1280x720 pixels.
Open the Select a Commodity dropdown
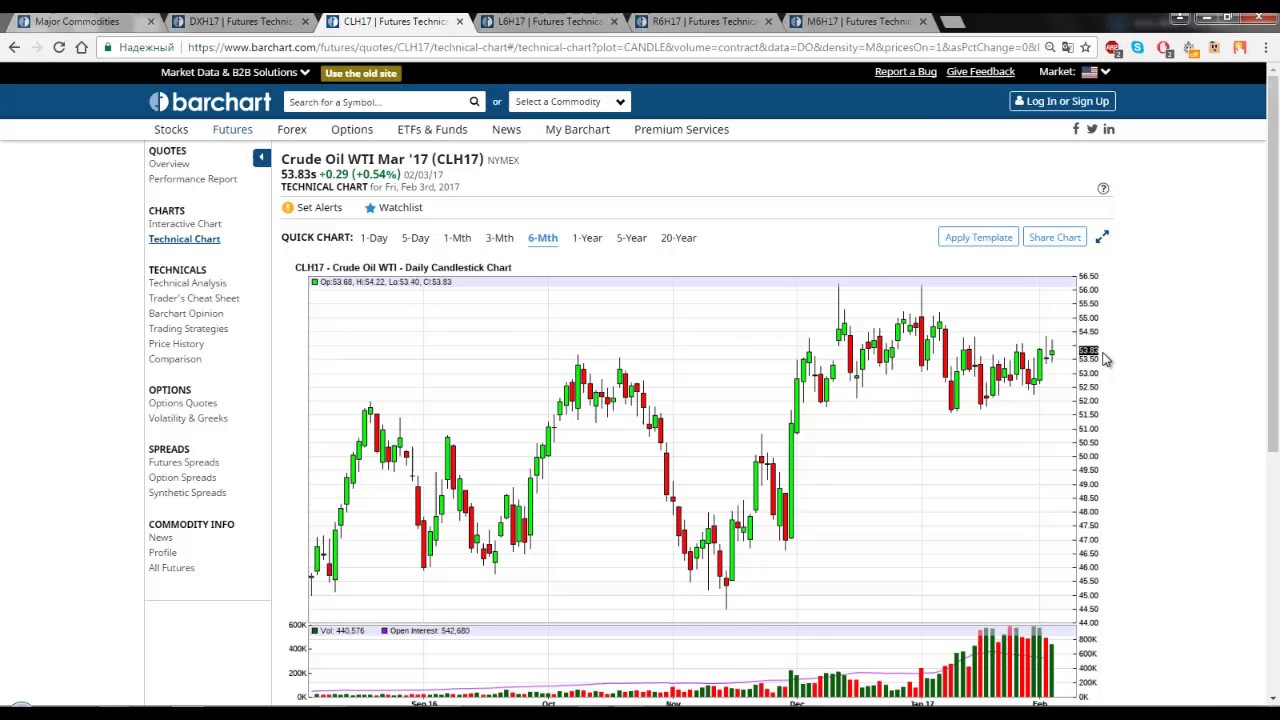(x=570, y=101)
